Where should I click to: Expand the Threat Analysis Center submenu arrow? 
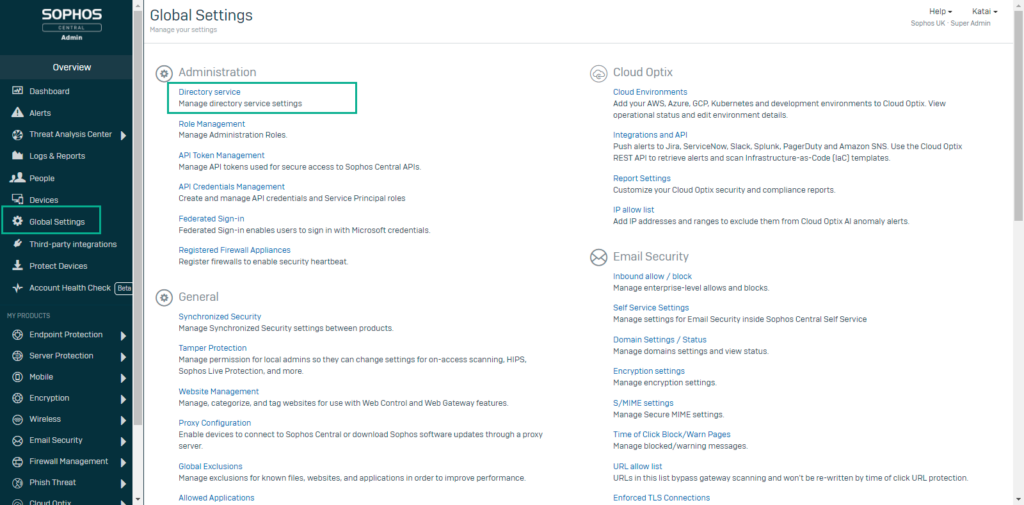click(123, 135)
